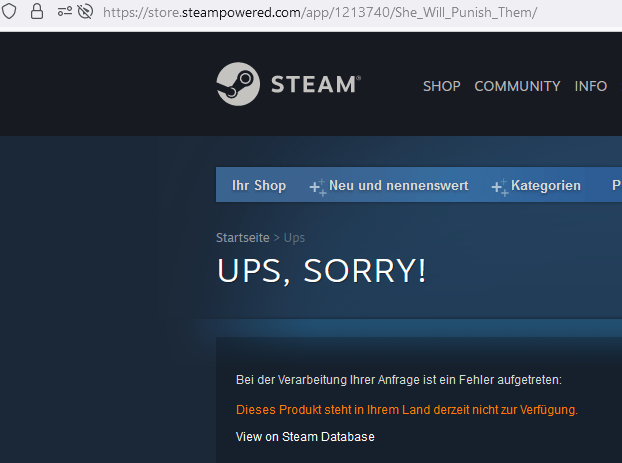Click the round Steam logo icon

coord(238,84)
